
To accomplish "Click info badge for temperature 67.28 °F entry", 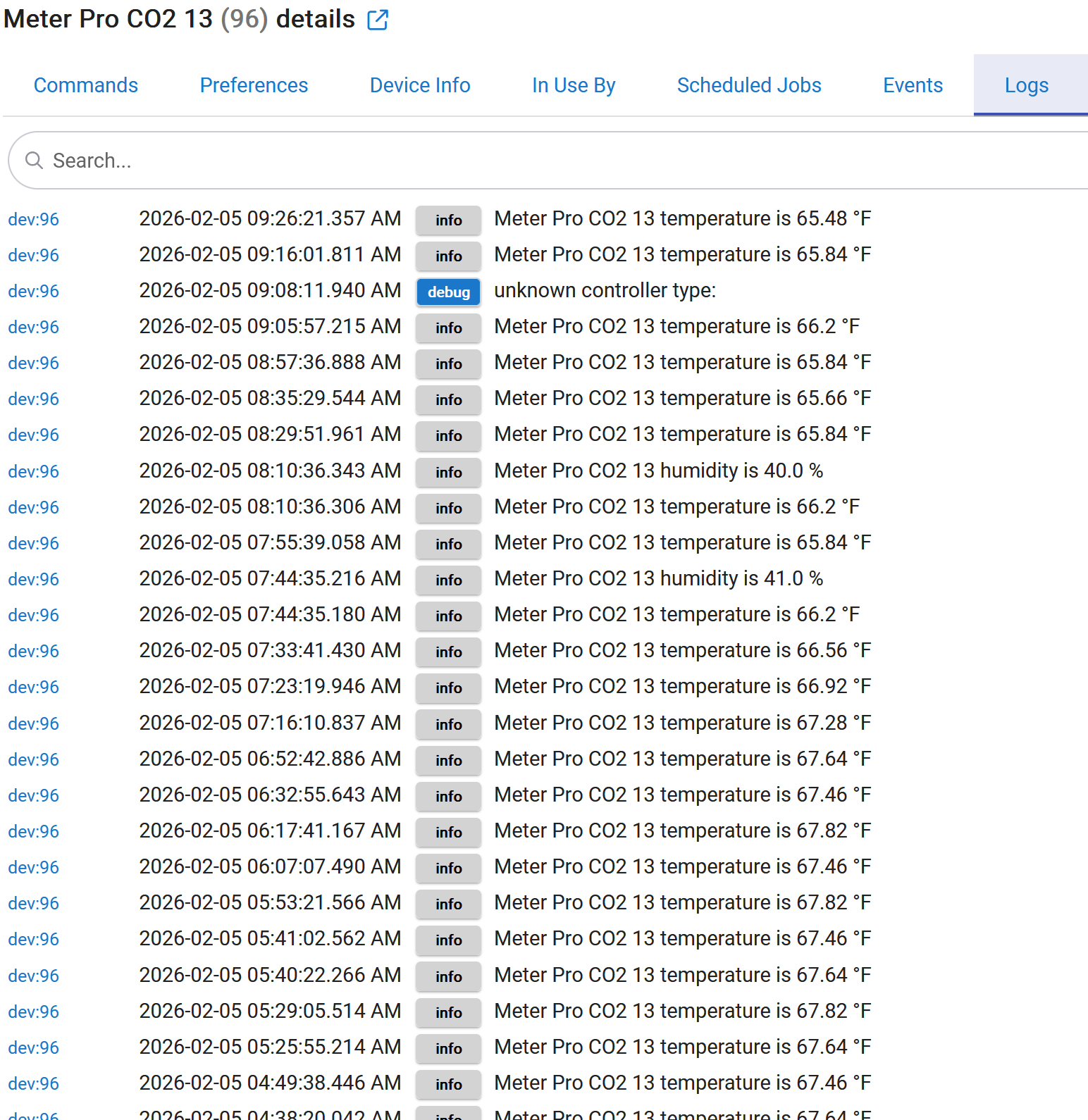I will point(448,724).
